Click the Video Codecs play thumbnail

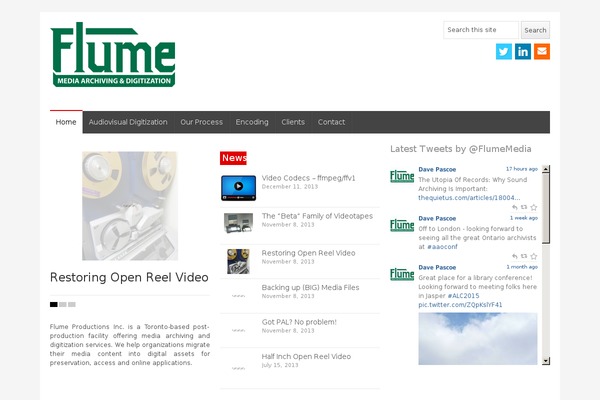pyautogui.click(x=238, y=188)
